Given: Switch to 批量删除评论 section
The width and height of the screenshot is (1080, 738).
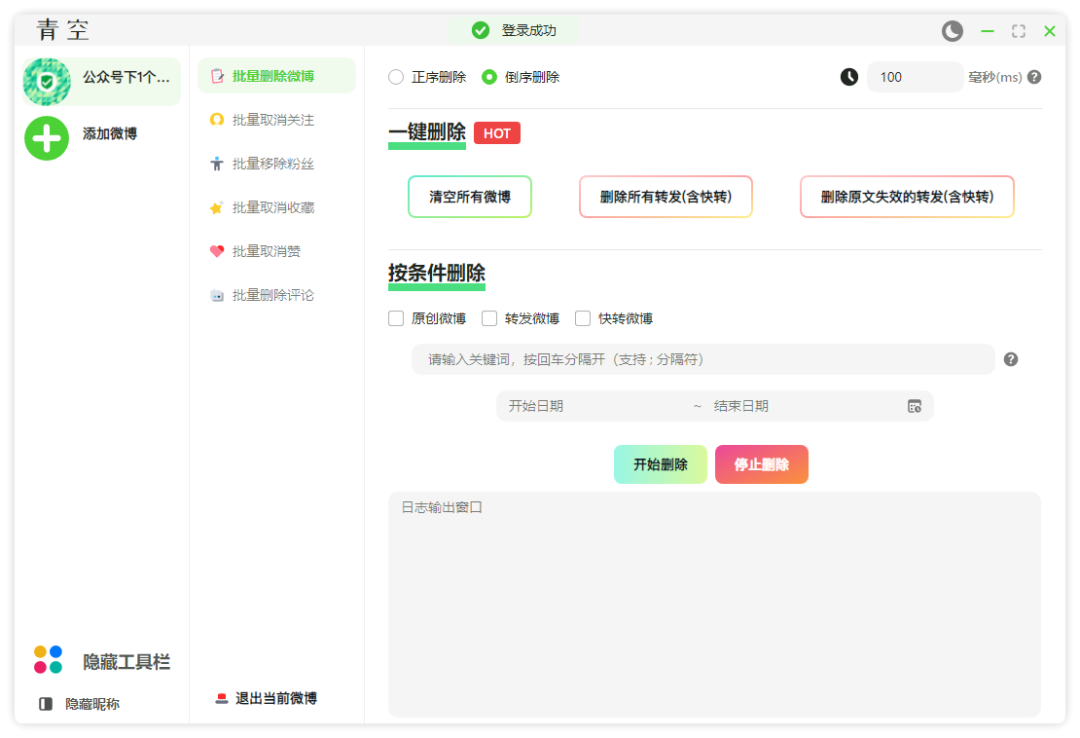Looking at the screenshot, I should coord(272,295).
